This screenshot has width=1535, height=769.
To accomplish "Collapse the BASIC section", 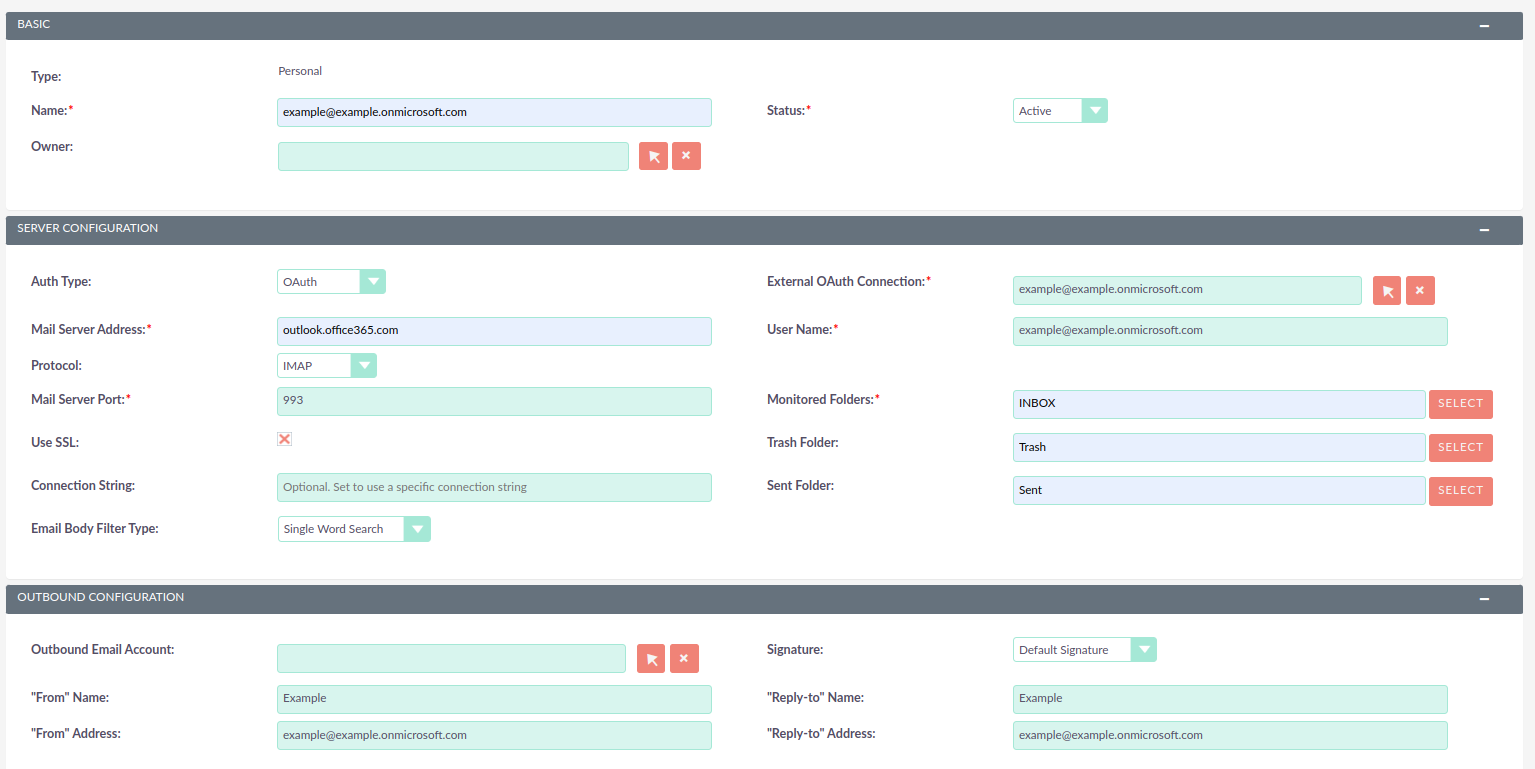I will [1484, 24].
